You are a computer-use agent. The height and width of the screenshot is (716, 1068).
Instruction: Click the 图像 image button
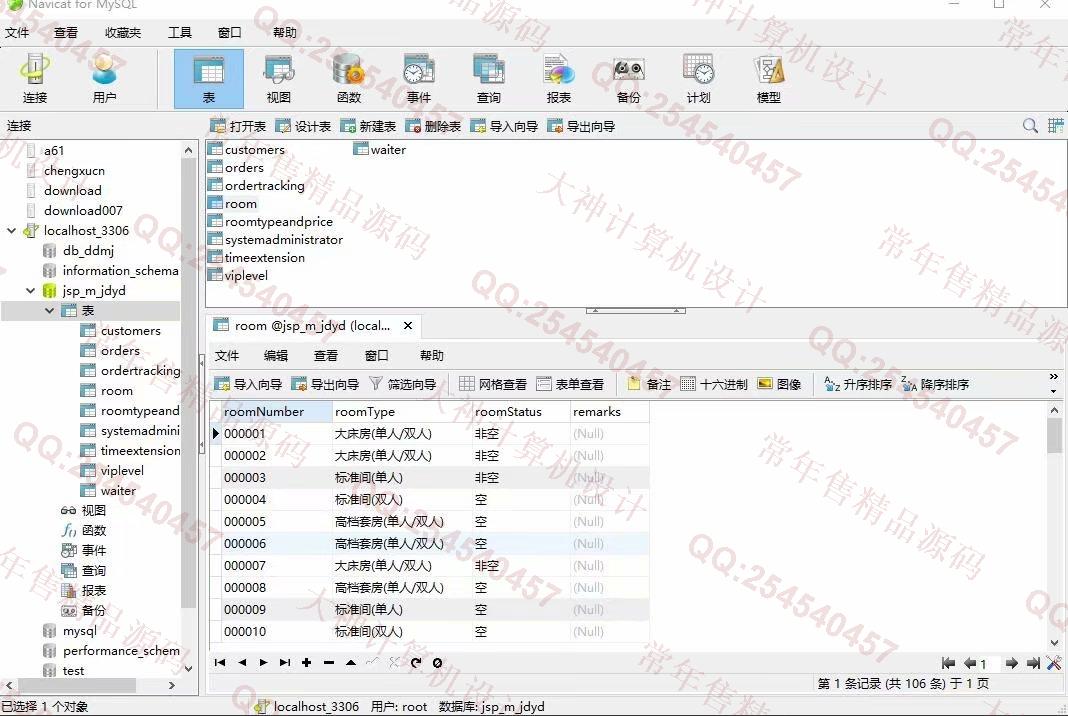pyautogui.click(x=779, y=384)
